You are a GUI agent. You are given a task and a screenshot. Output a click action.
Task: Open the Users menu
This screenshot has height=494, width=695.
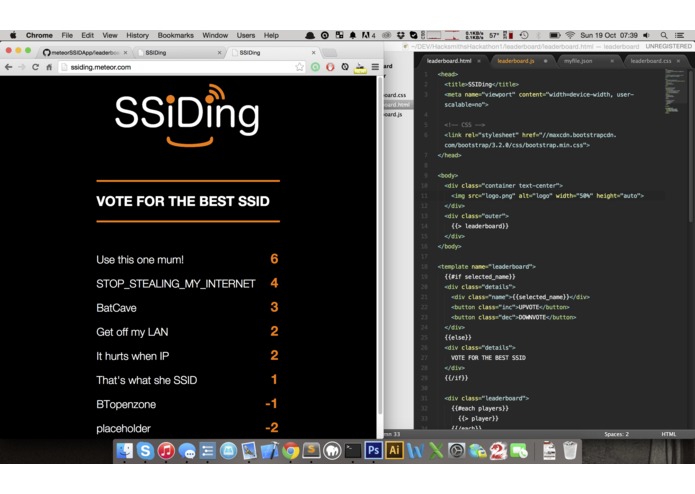246,35
